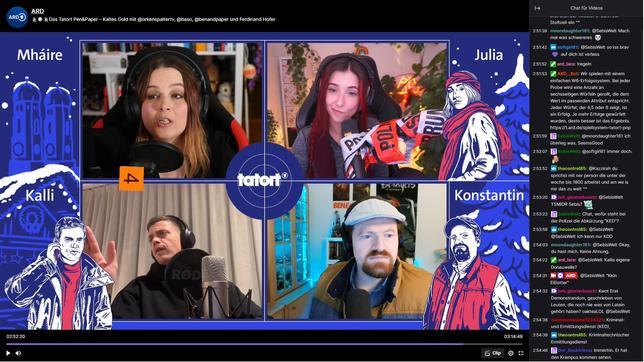
Task: Jump to chat timestamp 2:51:59
Action: (x=540, y=136)
